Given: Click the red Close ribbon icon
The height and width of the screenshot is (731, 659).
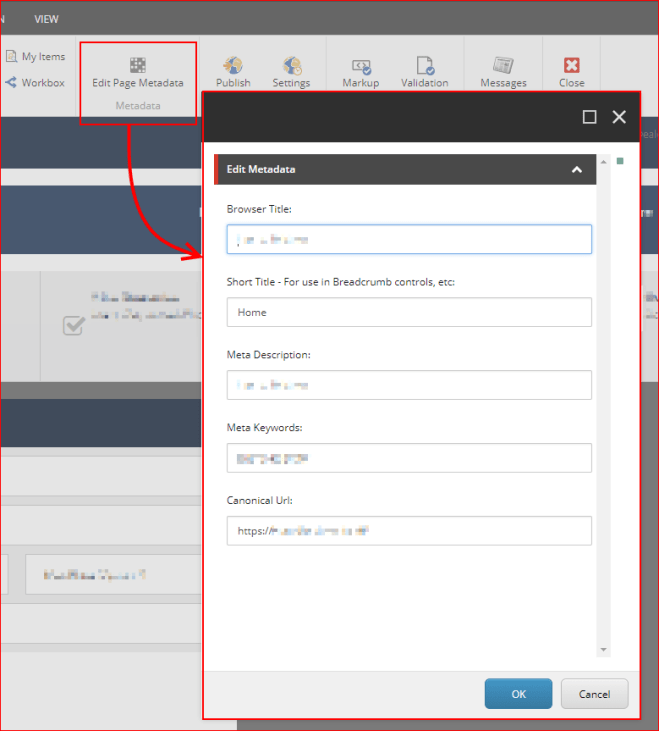Looking at the screenshot, I should [572, 66].
